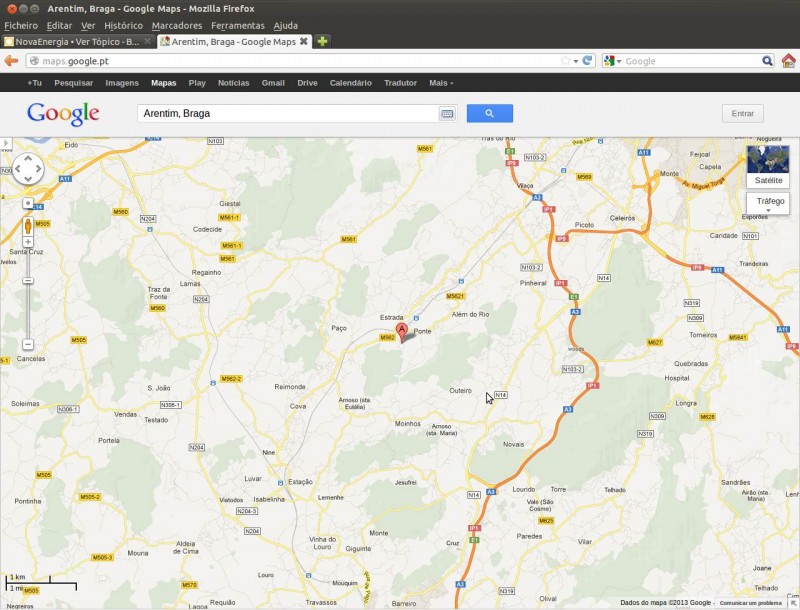The width and height of the screenshot is (800, 610).
Task: Open a new tab with the plus icon
Action: click(x=322, y=41)
